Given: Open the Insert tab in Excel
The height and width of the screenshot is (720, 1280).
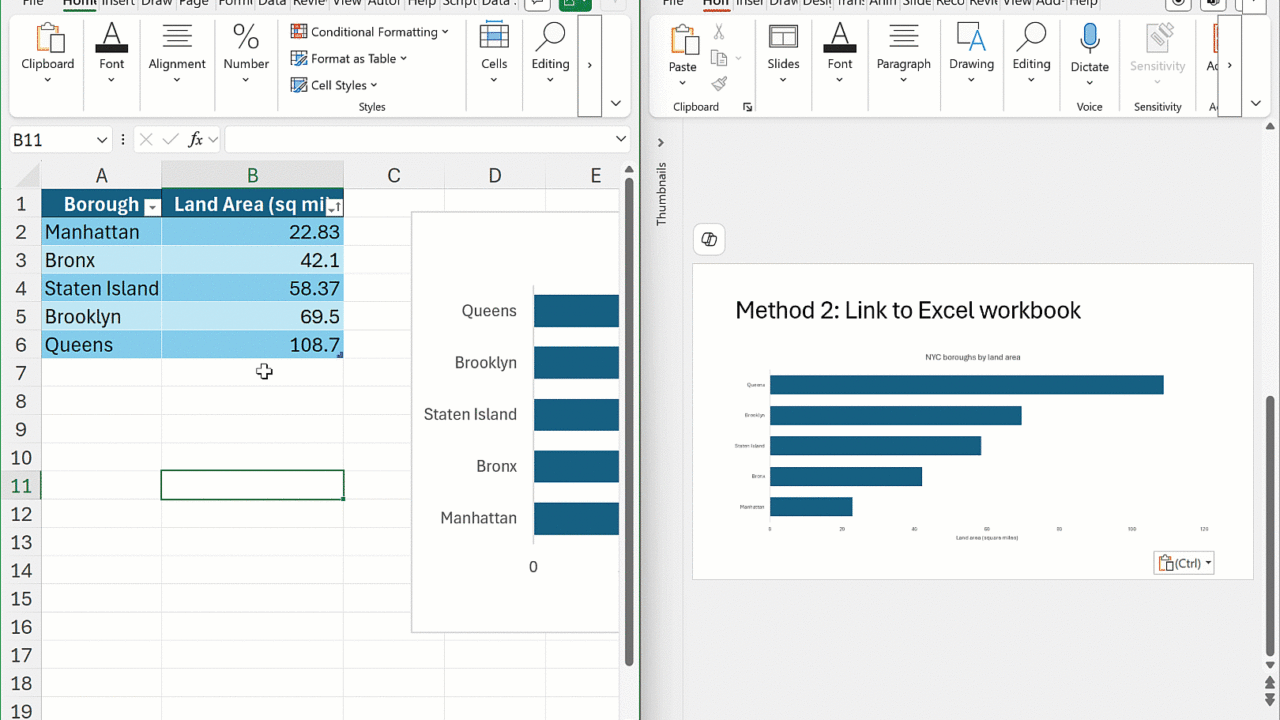Looking at the screenshot, I should 117,3.
